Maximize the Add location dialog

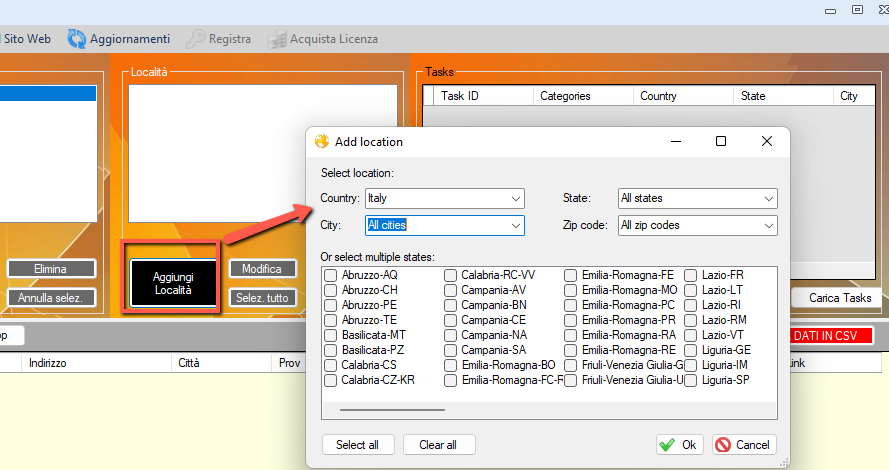point(720,142)
